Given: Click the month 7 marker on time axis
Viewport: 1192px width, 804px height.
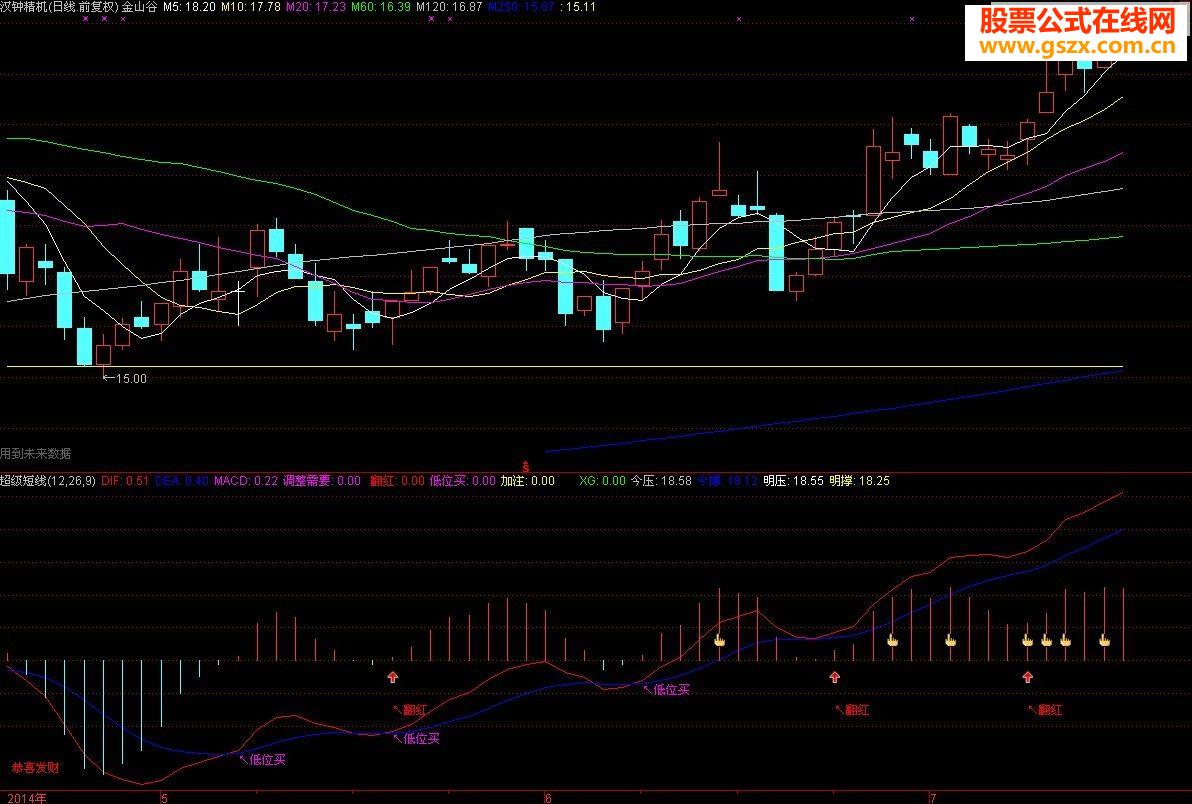Looking at the screenshot, I should [933, 798].
